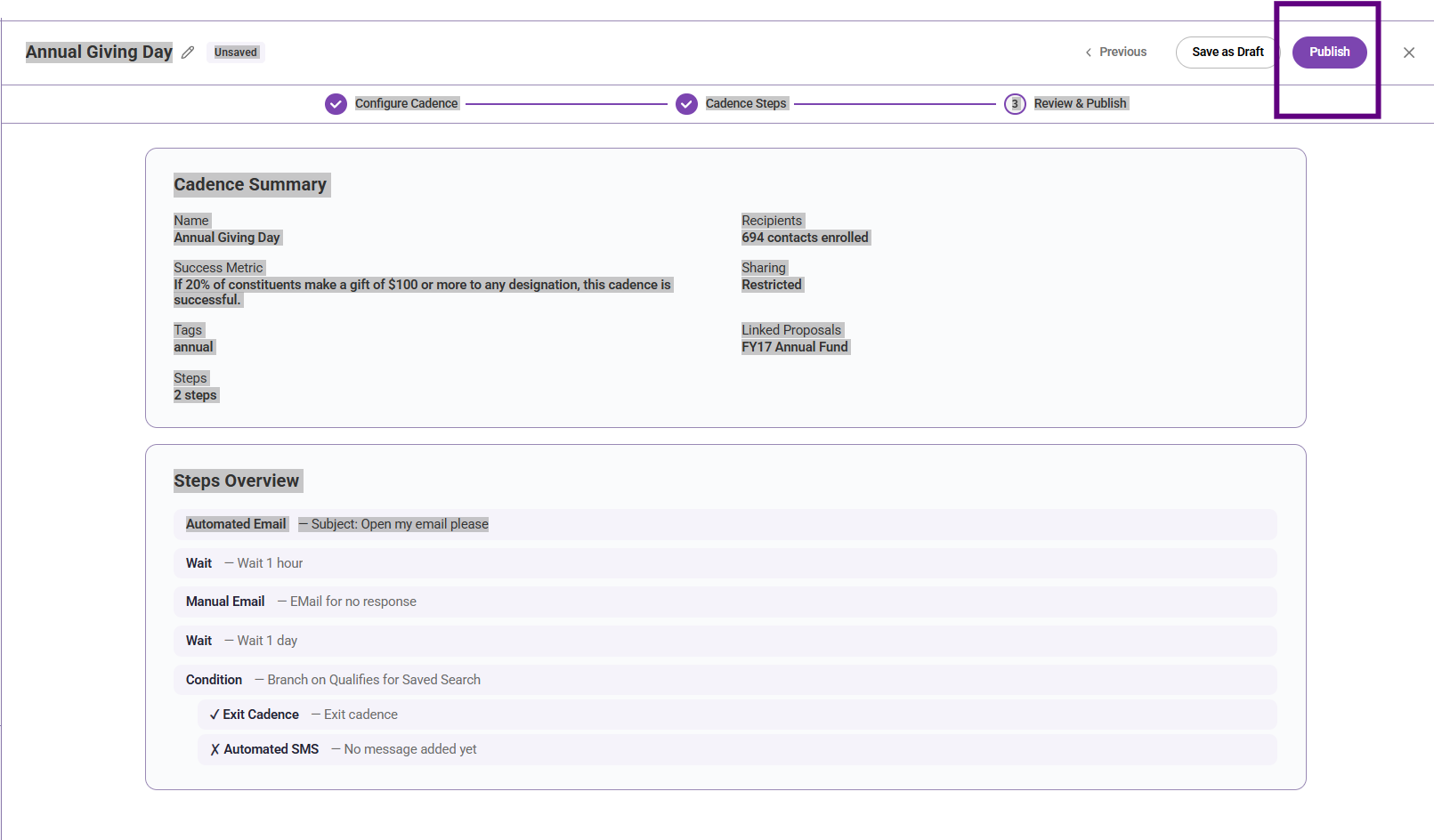Image resolution: width=1434 pixels, height=840 pixels.
Task: Select the Automated Email step row
Action: coord(725,524)
